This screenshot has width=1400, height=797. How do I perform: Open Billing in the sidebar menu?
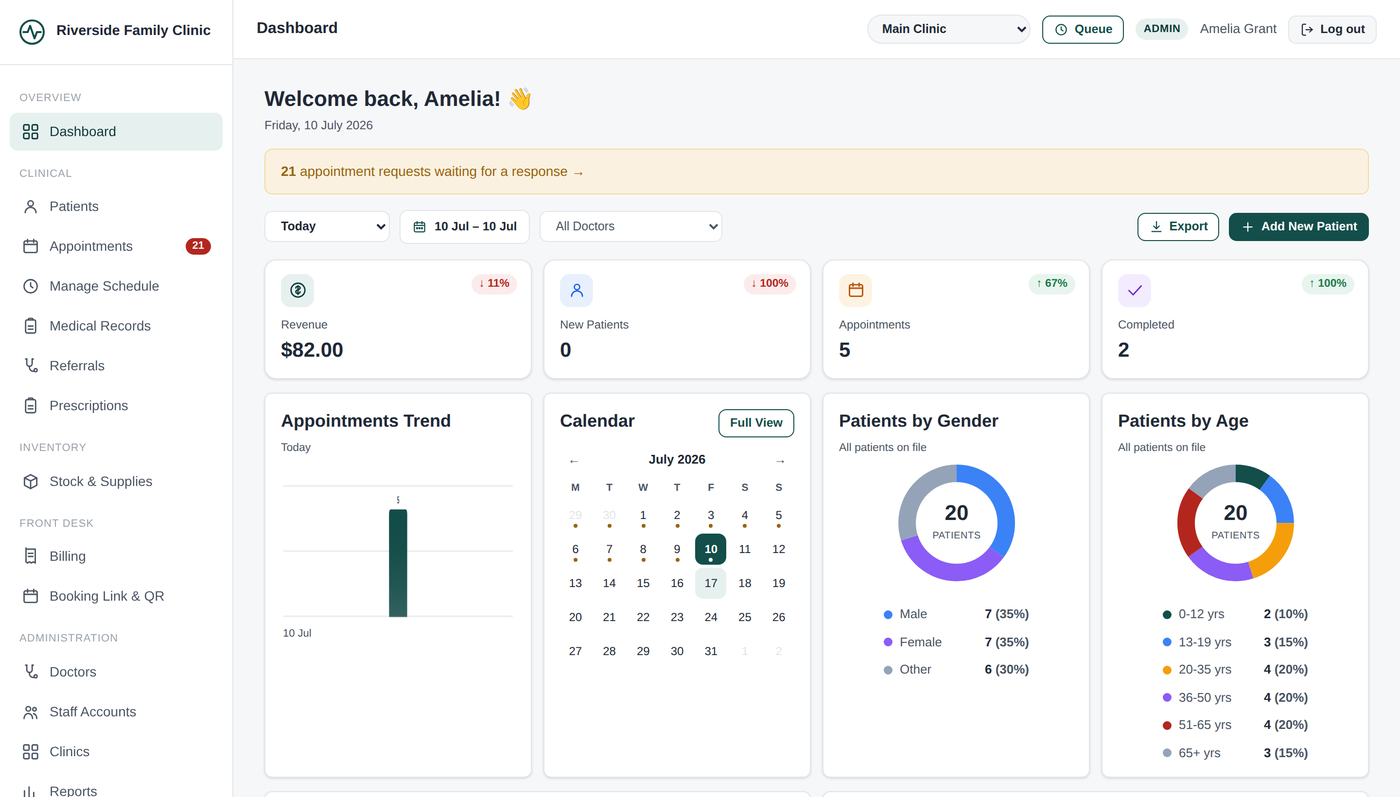point(116,556)
